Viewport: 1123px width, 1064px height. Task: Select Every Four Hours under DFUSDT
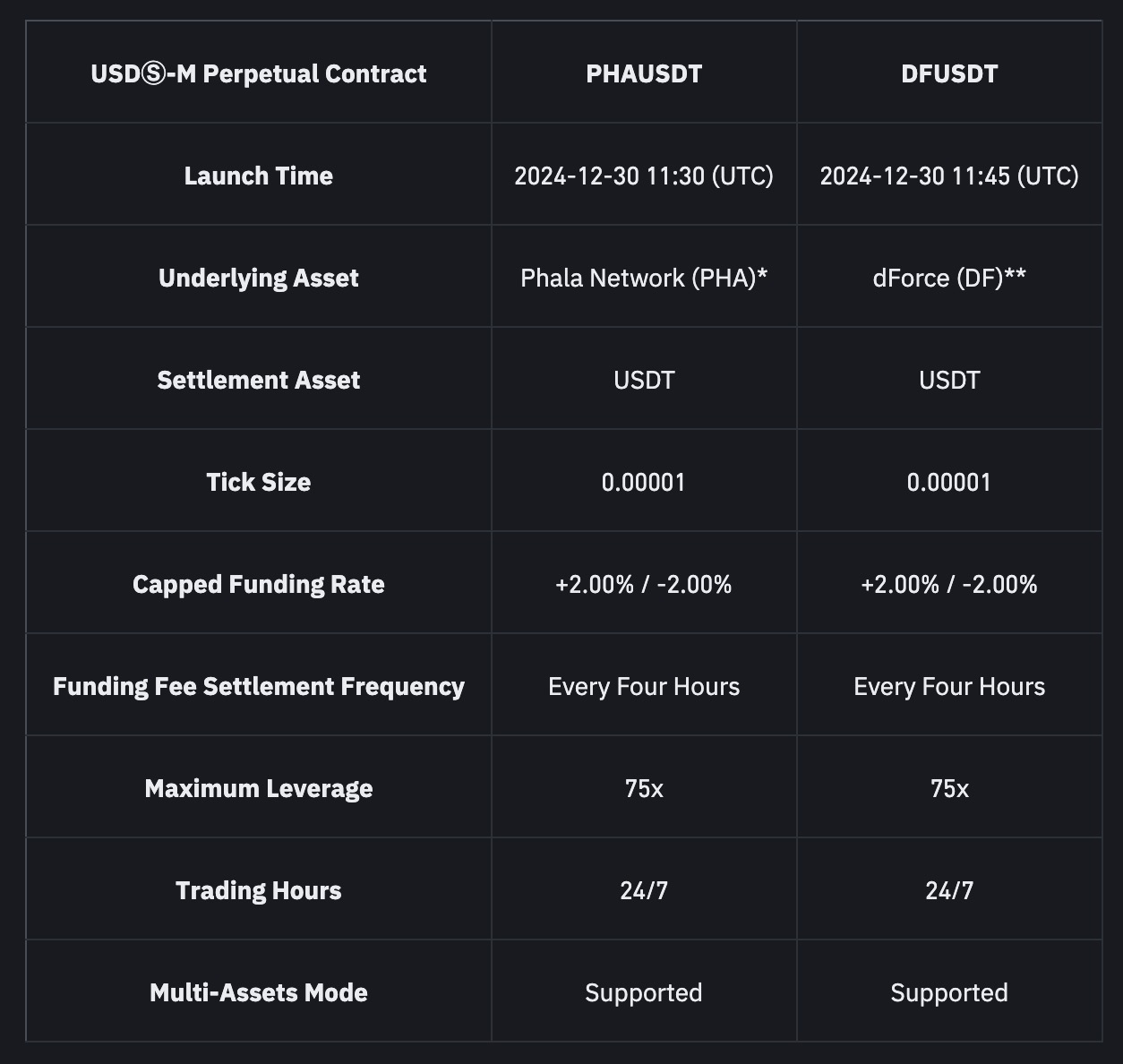point(949,686)
